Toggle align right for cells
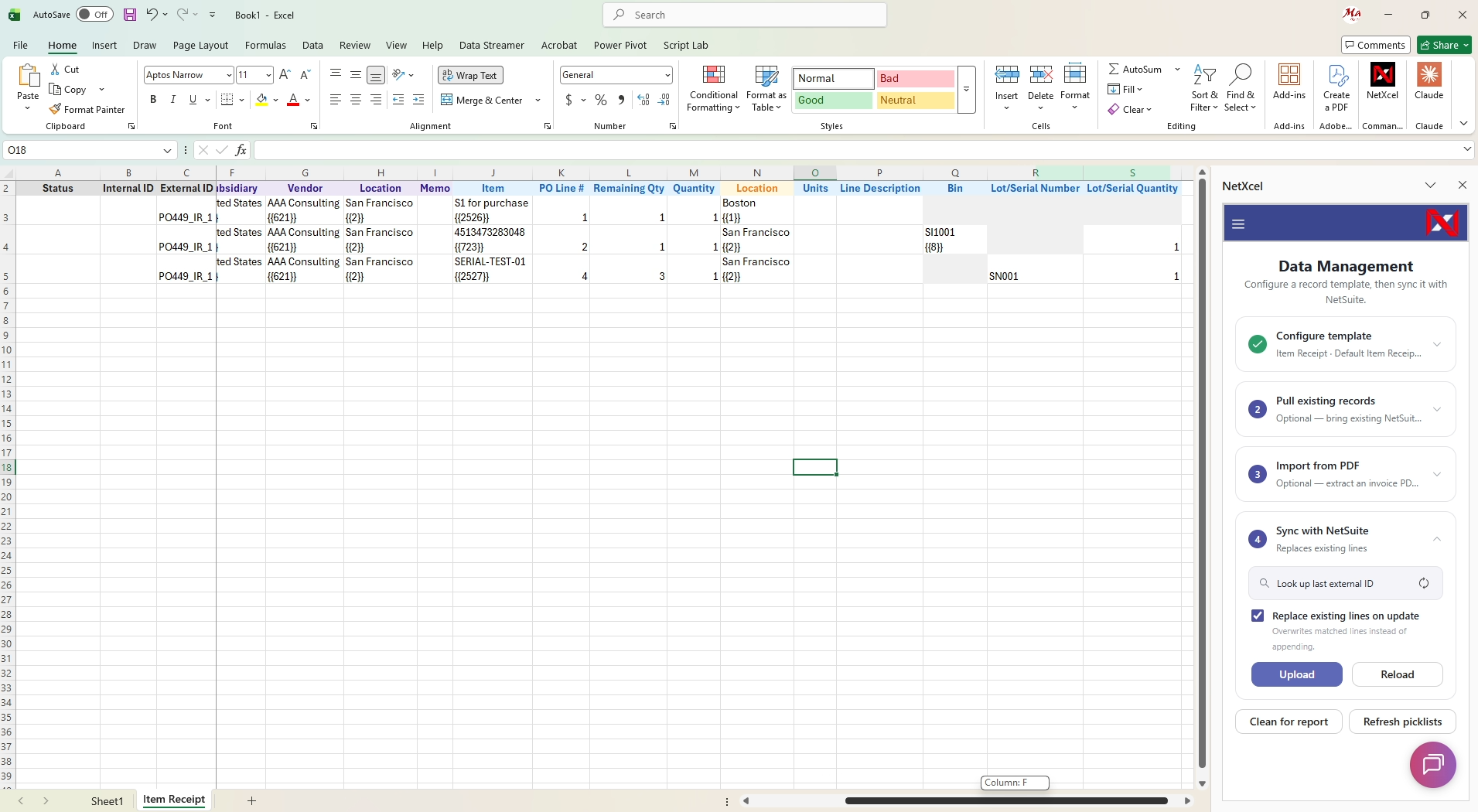 click(x=376, y=100)
